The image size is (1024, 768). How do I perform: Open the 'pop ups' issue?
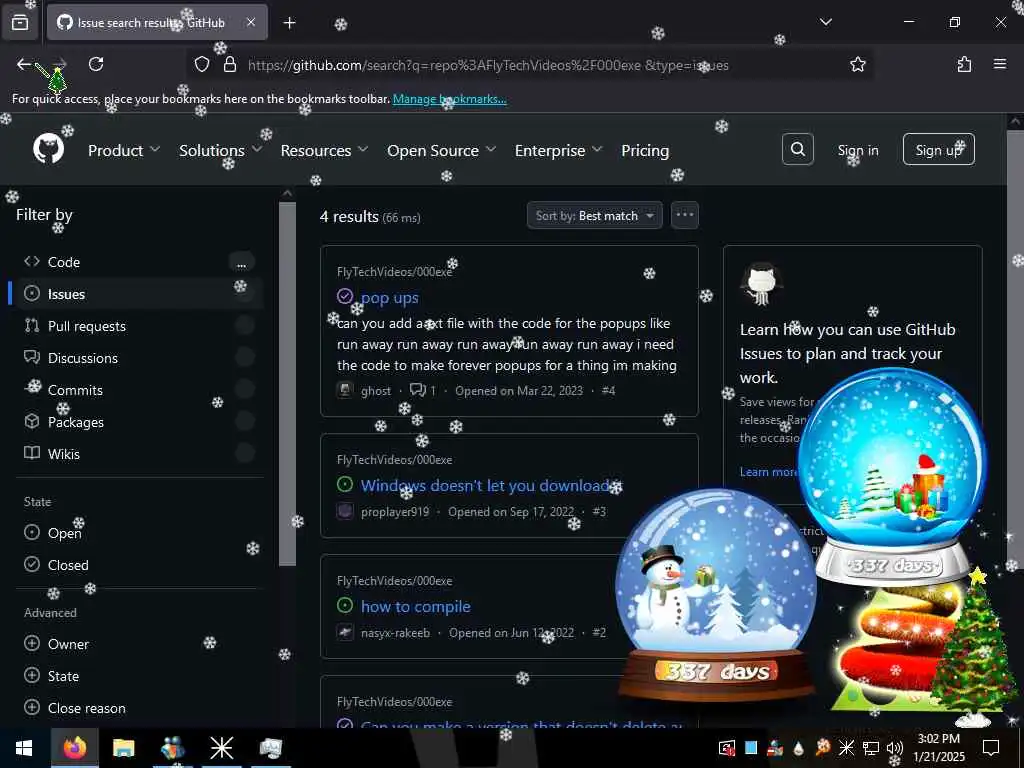pos(389,298)
